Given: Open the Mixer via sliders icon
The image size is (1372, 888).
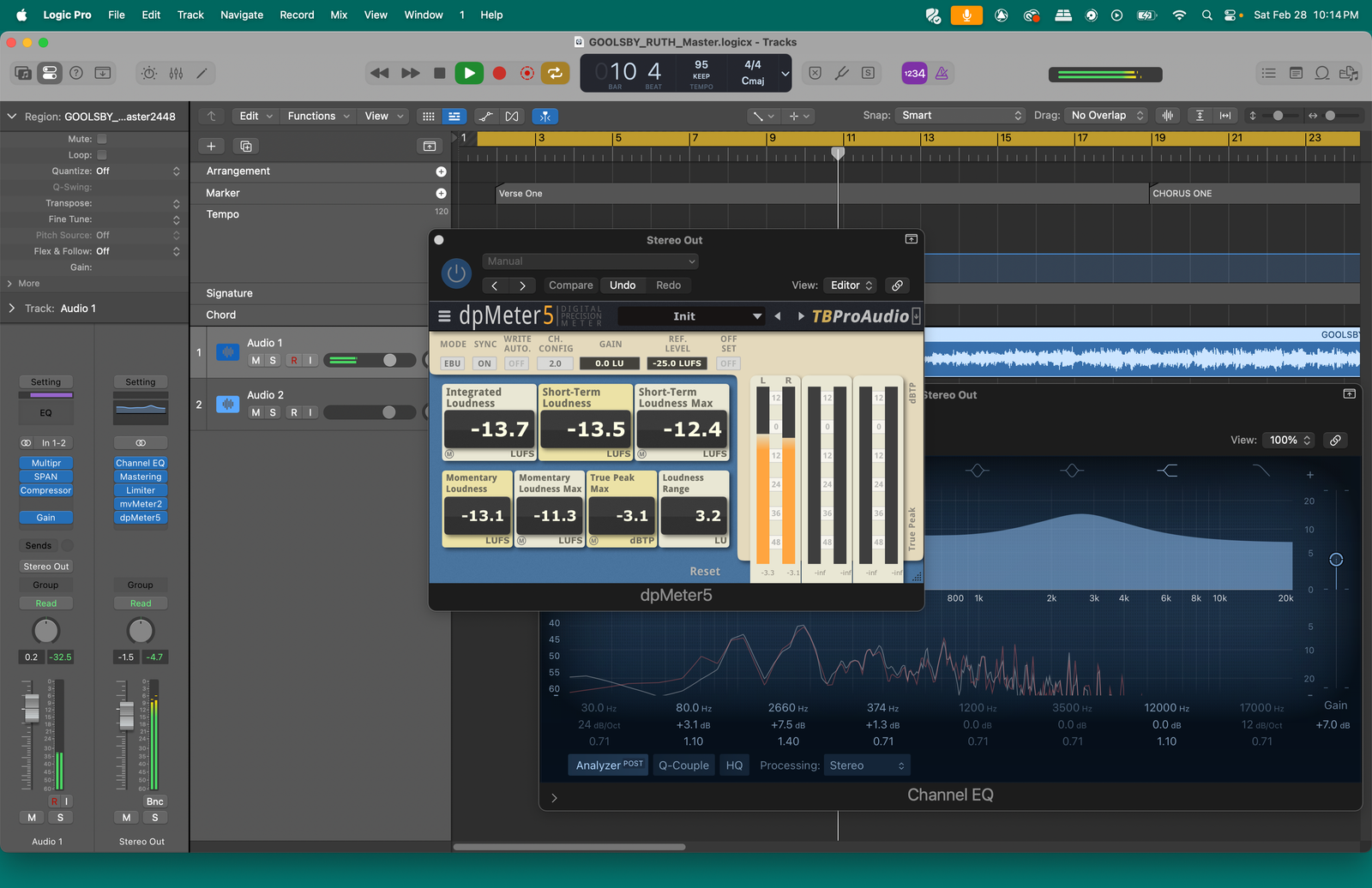Looking at the screenshot, I should click(x=176, y=74).
